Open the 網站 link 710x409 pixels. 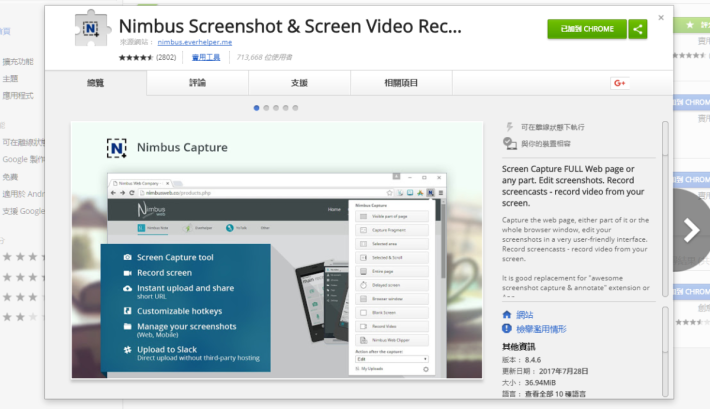coord(525,315)
